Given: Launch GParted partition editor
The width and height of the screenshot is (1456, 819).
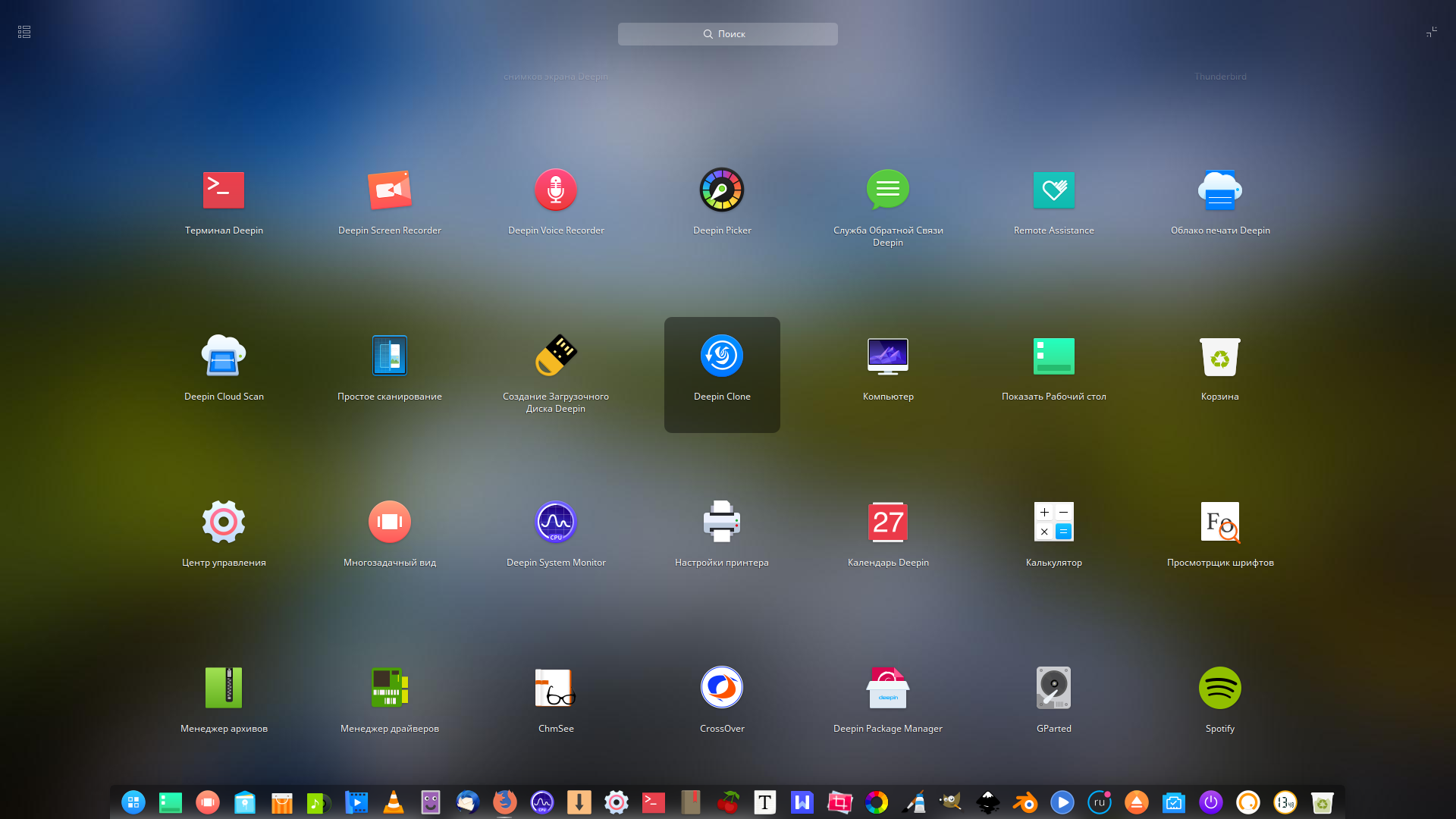Looking at the screenshot, I should [x=1054, y=689].
